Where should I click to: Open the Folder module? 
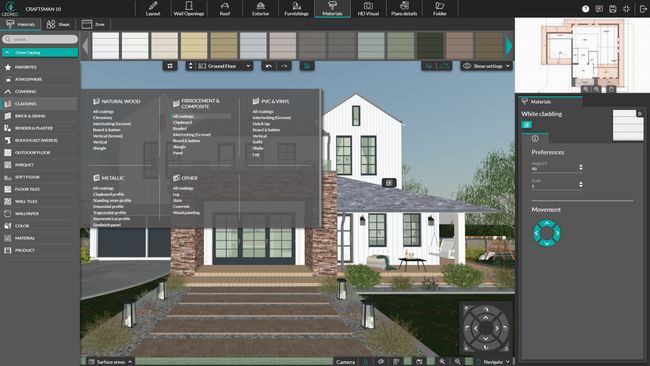point(440,8)
